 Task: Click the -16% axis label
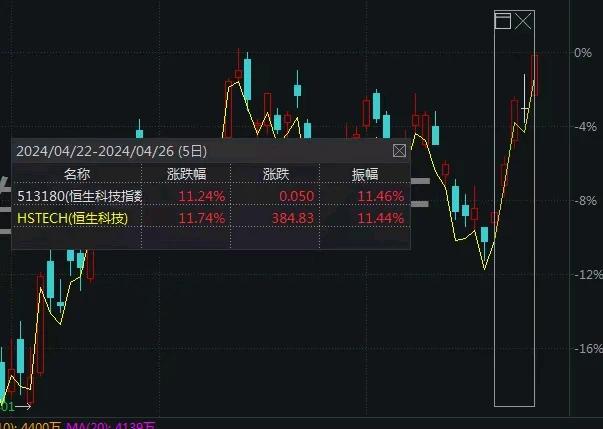coord(588,349)
